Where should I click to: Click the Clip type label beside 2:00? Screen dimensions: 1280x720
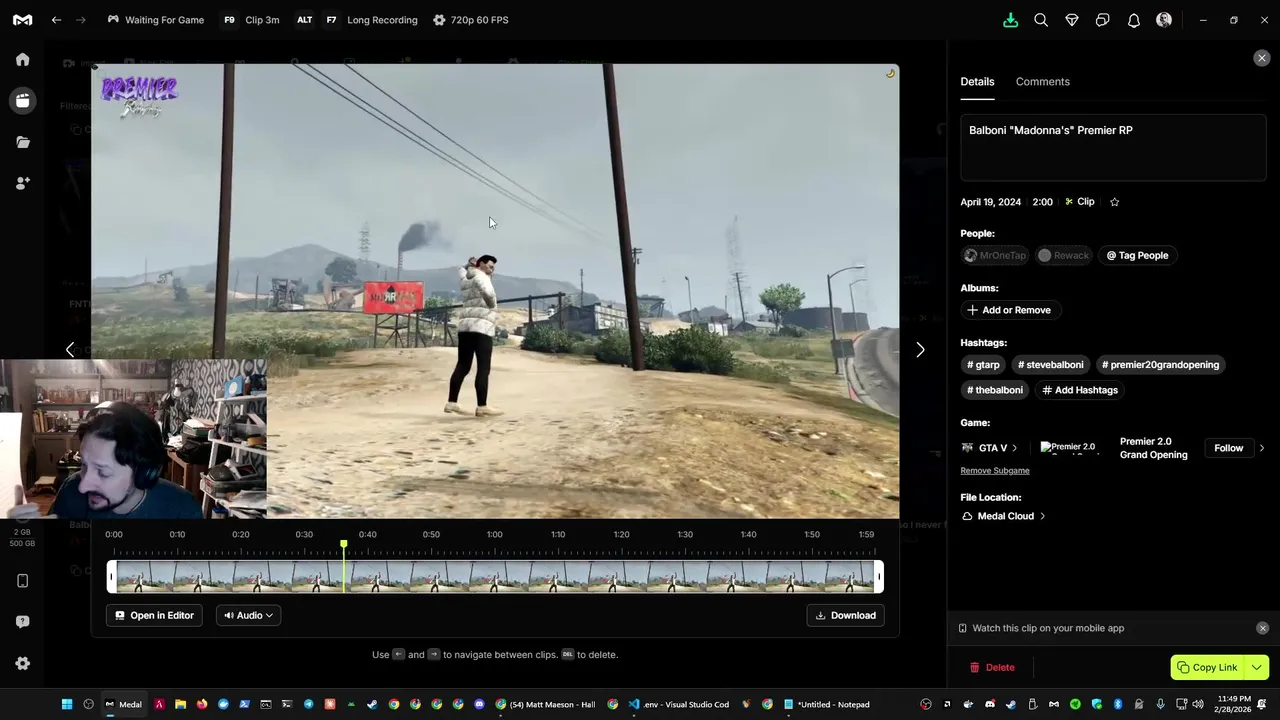[x=1080, y=202]
